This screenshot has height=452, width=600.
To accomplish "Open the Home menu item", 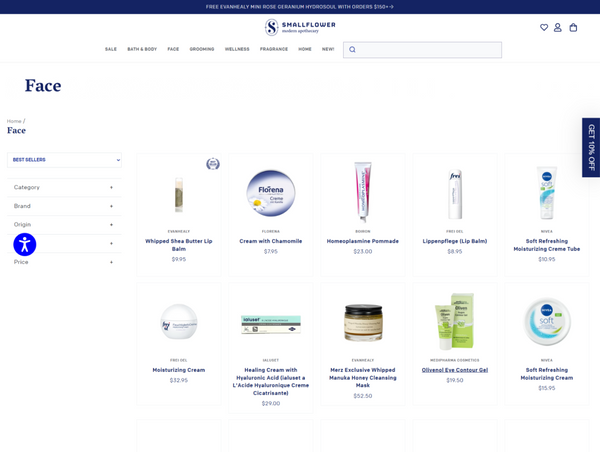I will [x=305, y=49].
